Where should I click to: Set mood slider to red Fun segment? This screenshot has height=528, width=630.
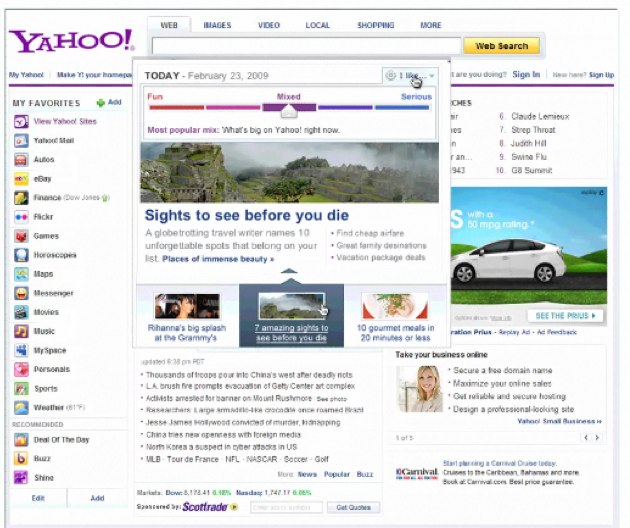pos(176,107)
